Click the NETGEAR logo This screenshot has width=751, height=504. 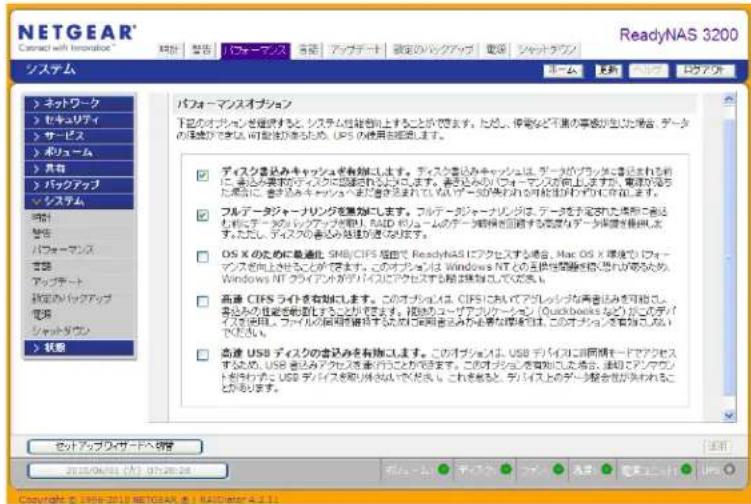tap(77, 36)
